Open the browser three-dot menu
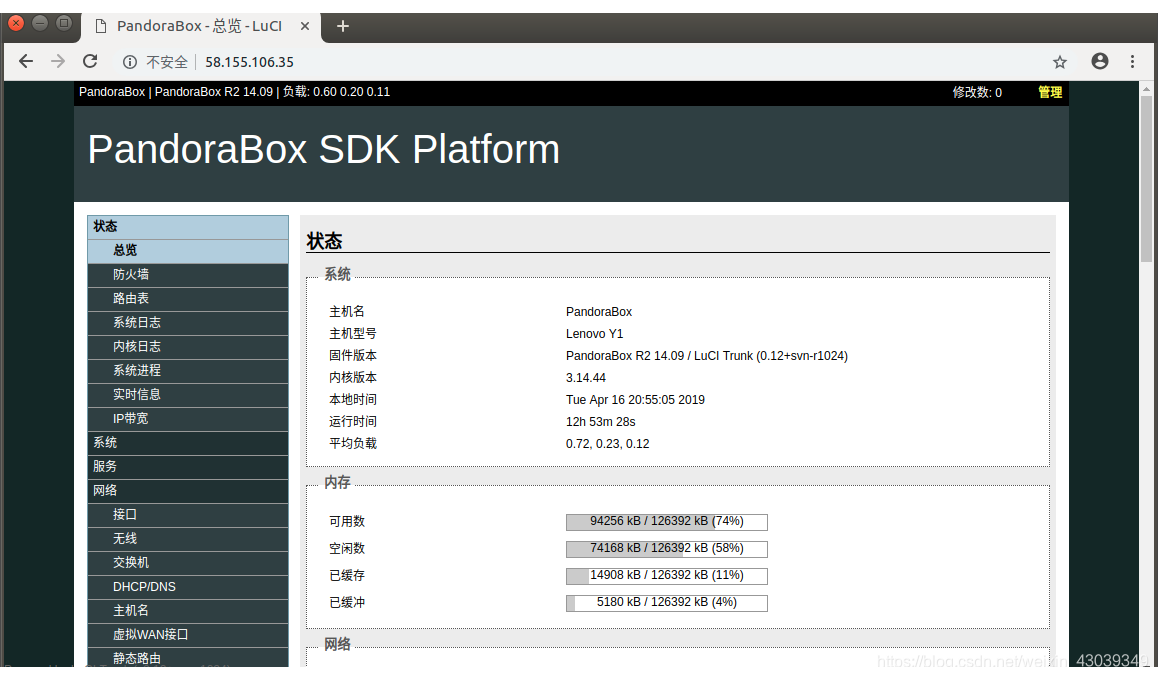The image size is (1158, 680). (1132, 61)
